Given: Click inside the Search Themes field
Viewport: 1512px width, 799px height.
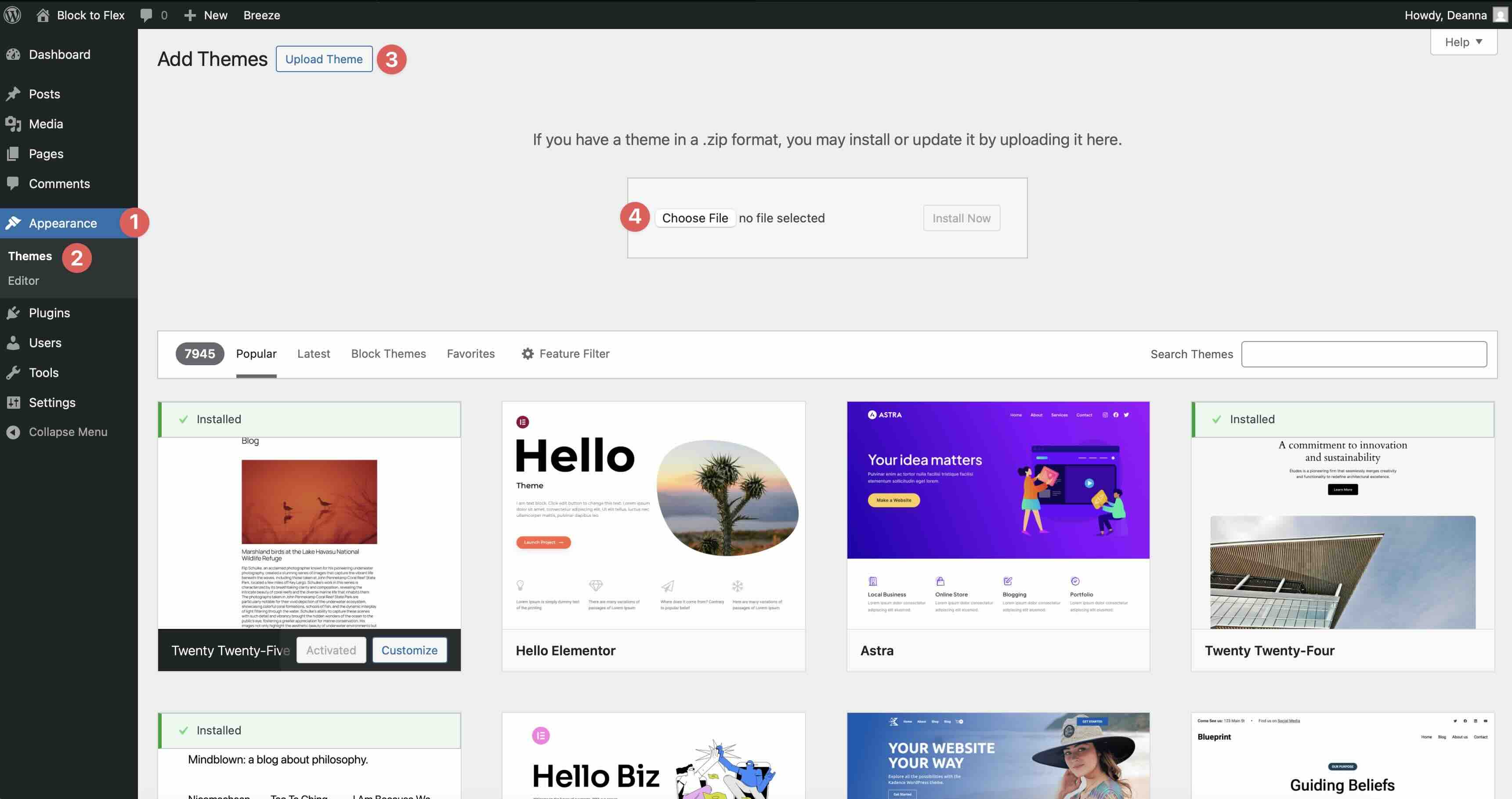Looking at the screenshot, I should (1364, 353).
